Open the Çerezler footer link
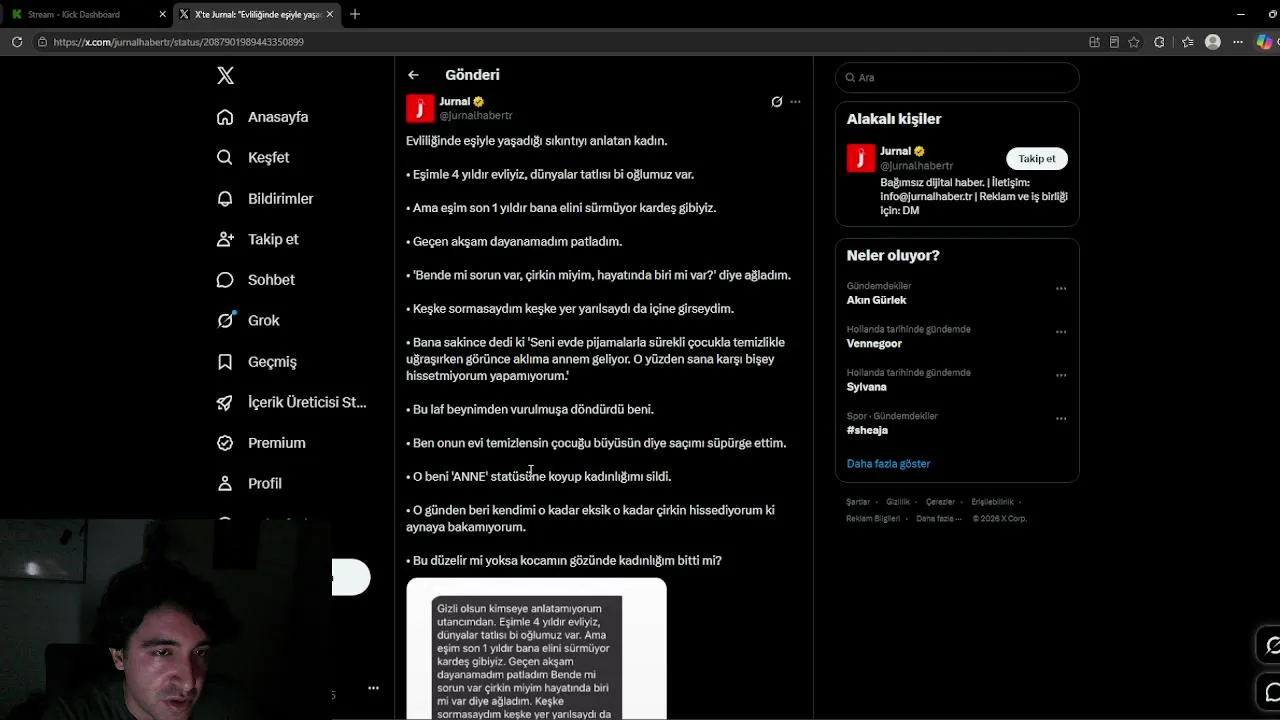The width and height of the screenshot is (1280, 720). 940,502
